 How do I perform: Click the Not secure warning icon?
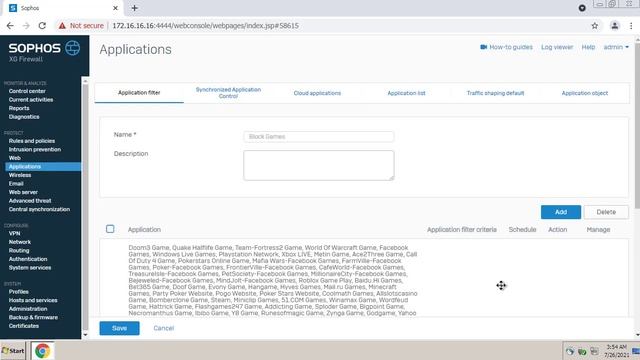click(62, 26)
